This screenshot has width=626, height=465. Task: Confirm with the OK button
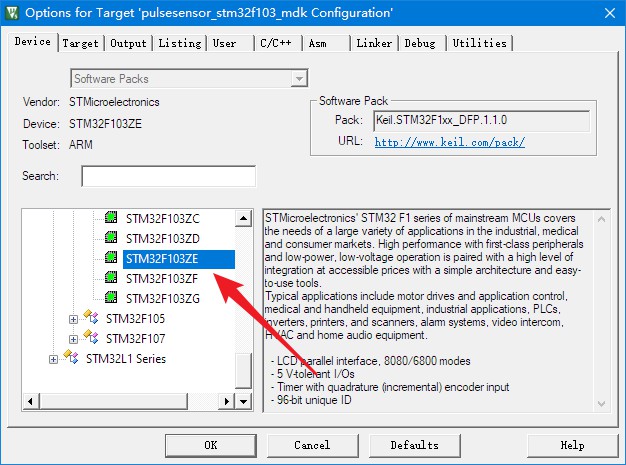coord(211,445)
